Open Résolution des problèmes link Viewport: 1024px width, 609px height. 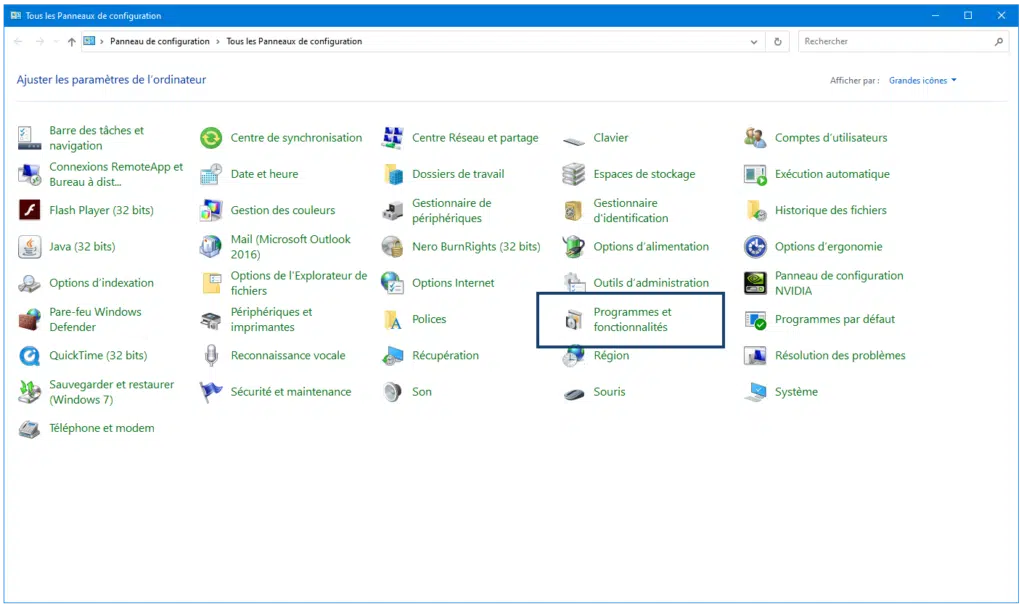[x=840, y=356]
